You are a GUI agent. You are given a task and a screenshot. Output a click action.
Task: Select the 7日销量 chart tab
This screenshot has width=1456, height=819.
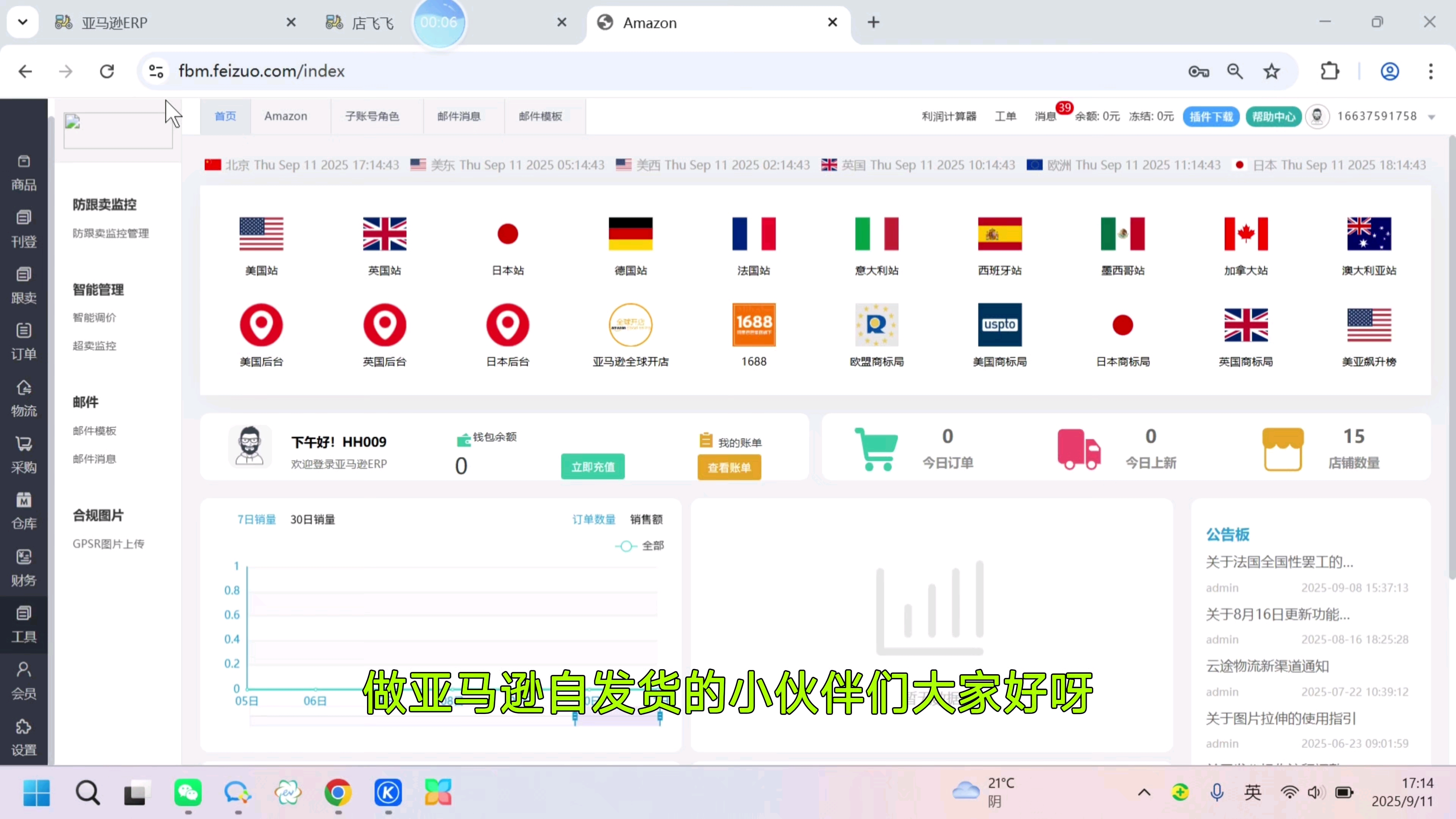257,519
